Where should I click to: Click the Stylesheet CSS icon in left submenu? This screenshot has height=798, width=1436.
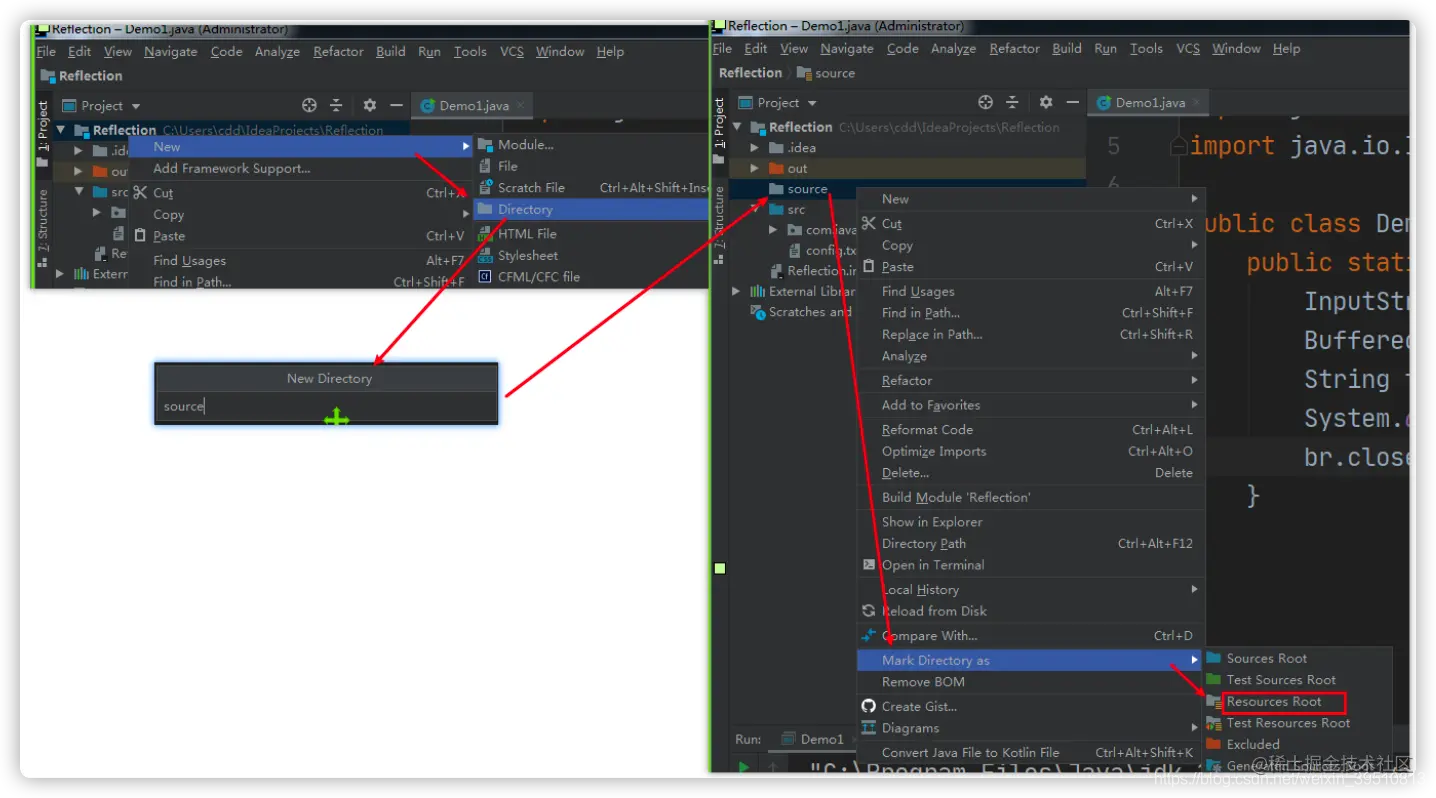click(x=485, y=256)
